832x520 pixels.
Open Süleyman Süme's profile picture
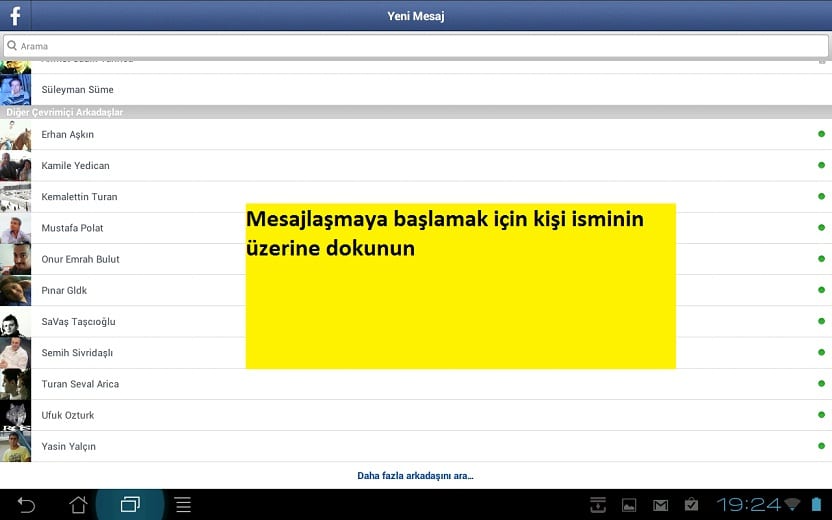point(15,90)
